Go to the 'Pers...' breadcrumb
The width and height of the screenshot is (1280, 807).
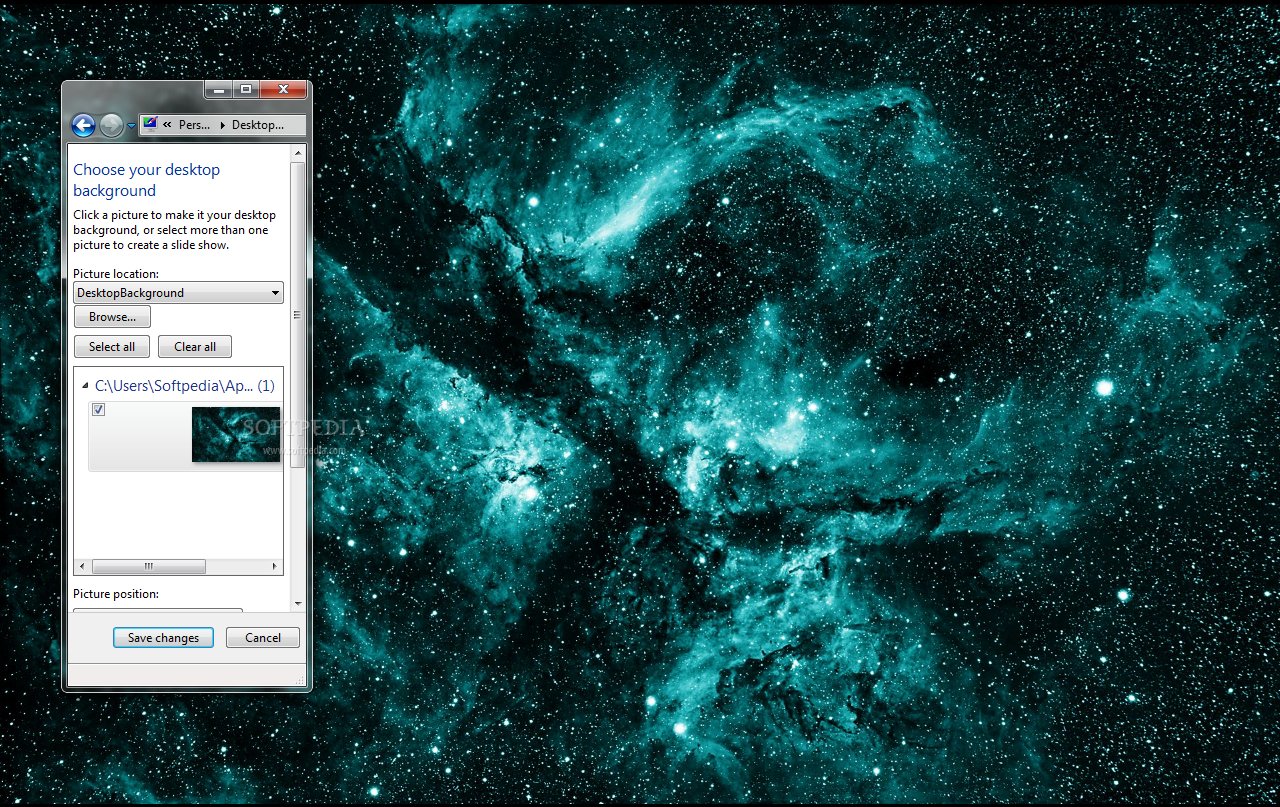[195, 125]
